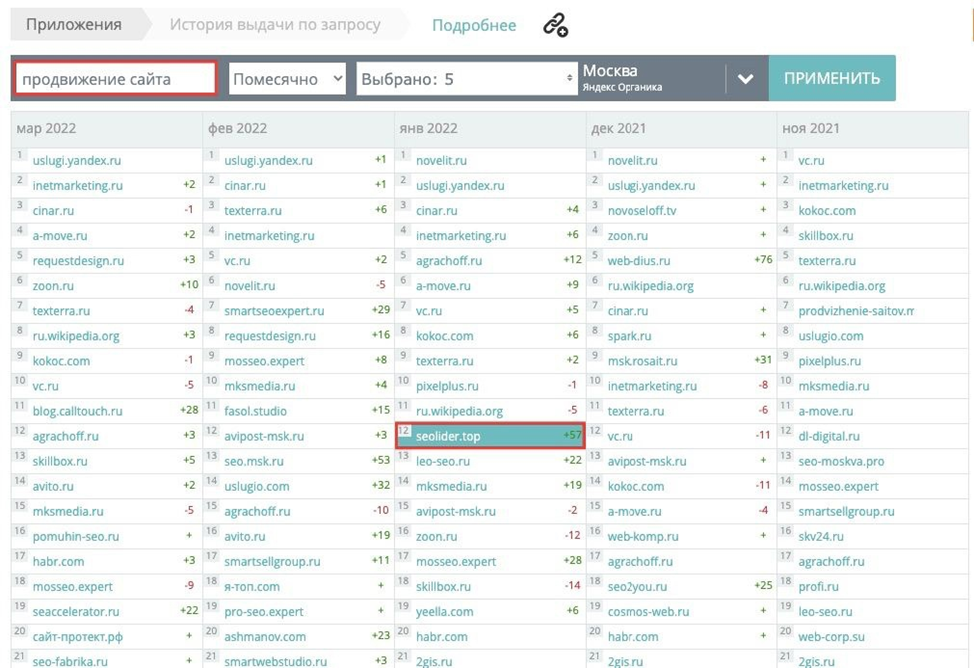Click +53 change value beside seo.msk.ru
The image size is (974, 668).
[381, 460]
